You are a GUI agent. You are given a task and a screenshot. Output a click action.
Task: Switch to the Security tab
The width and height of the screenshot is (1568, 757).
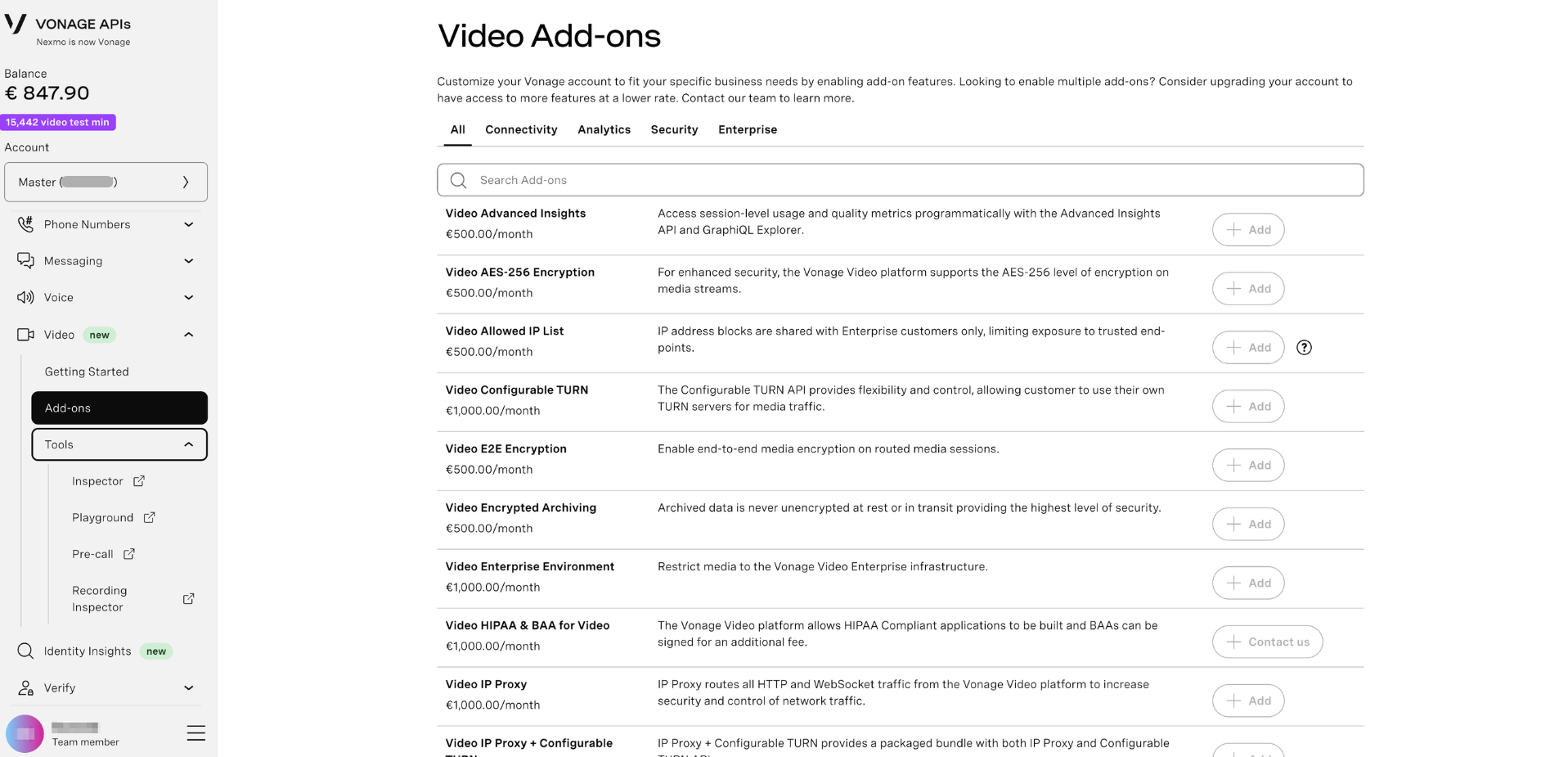tap(674, 129)
